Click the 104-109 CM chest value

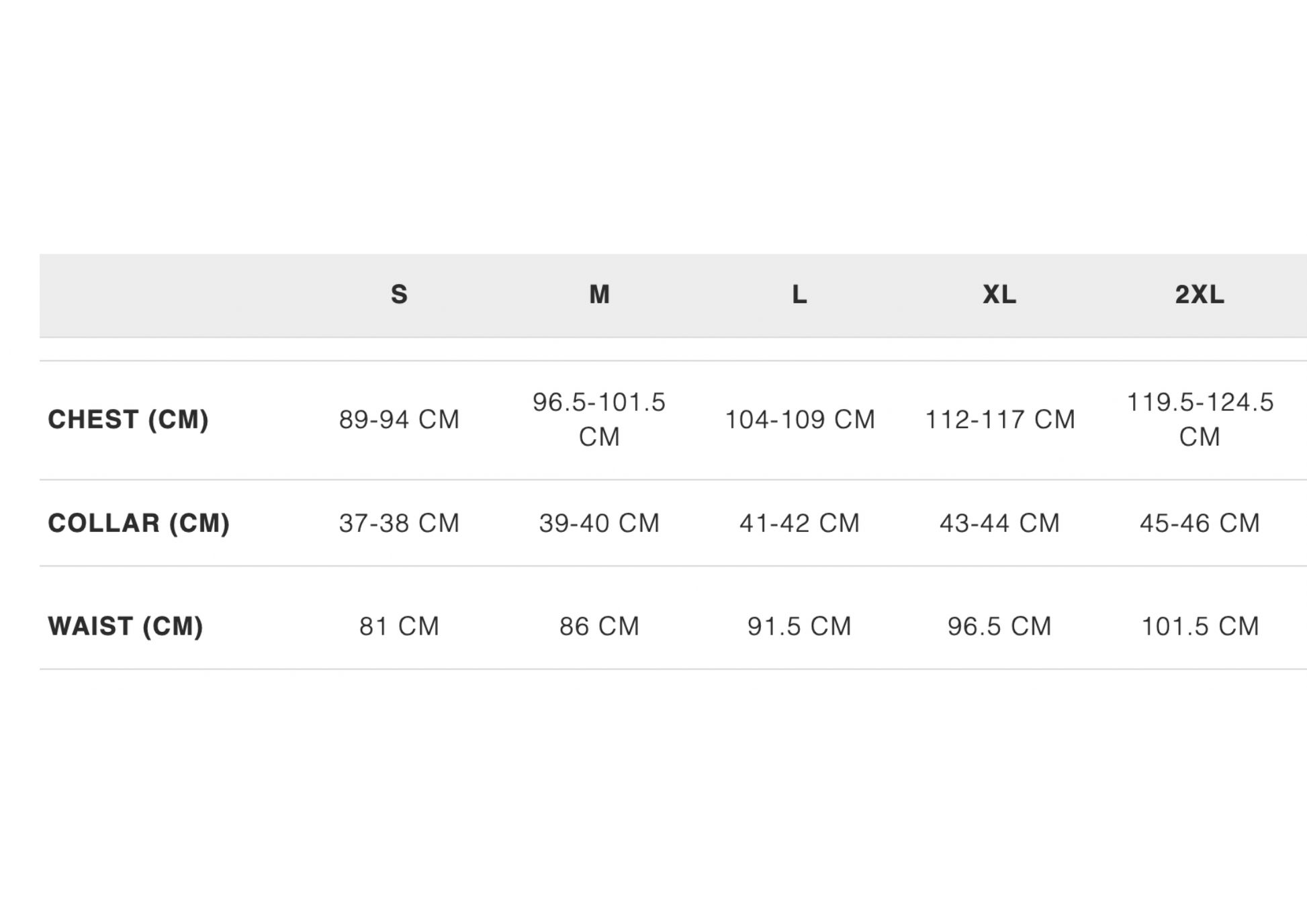[x=799, y=420]
